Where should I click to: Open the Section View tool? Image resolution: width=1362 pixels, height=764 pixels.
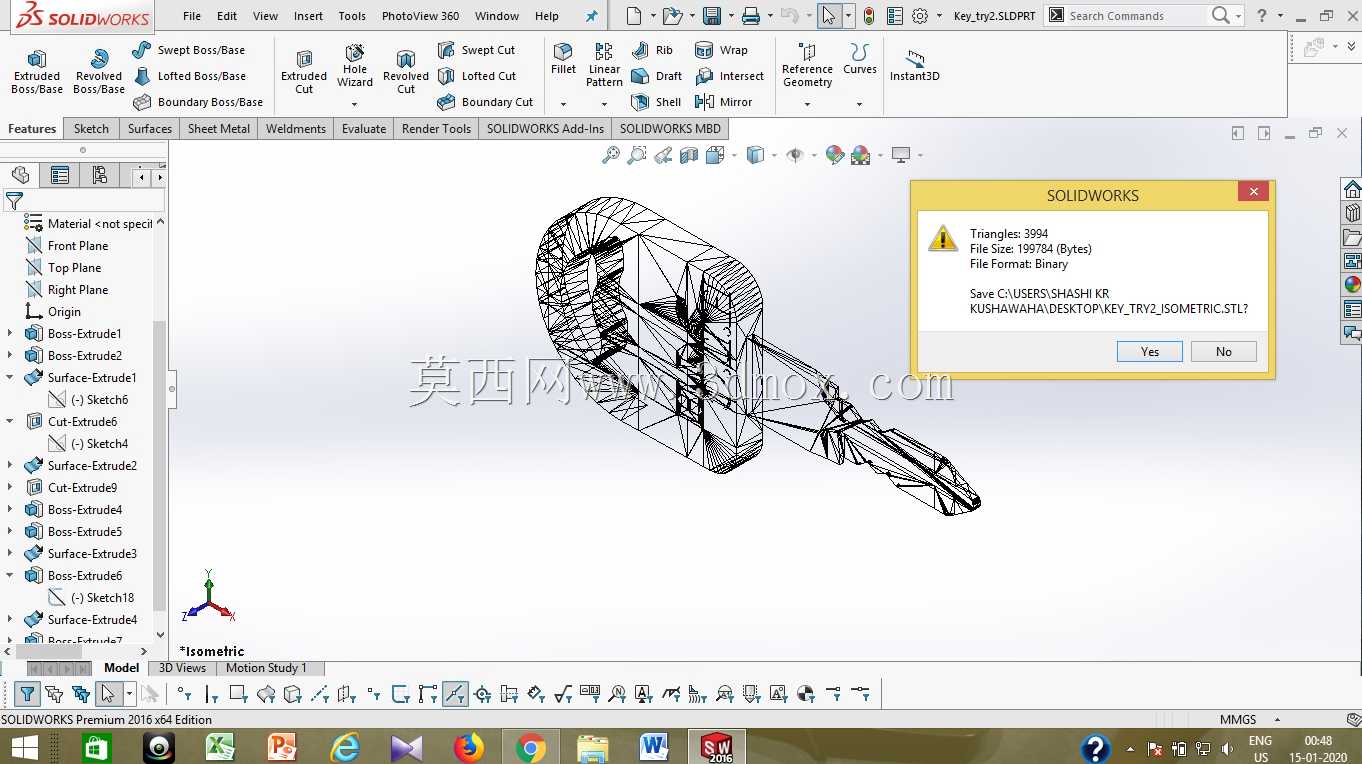pos(689,155)
